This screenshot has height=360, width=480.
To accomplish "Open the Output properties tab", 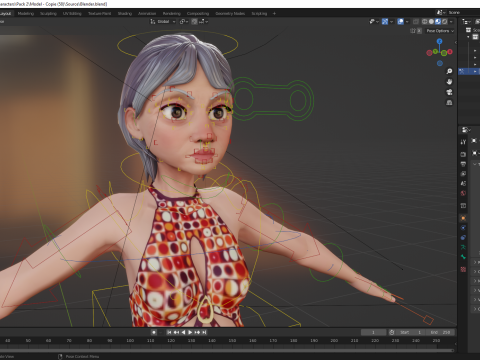I will point(463,164).
